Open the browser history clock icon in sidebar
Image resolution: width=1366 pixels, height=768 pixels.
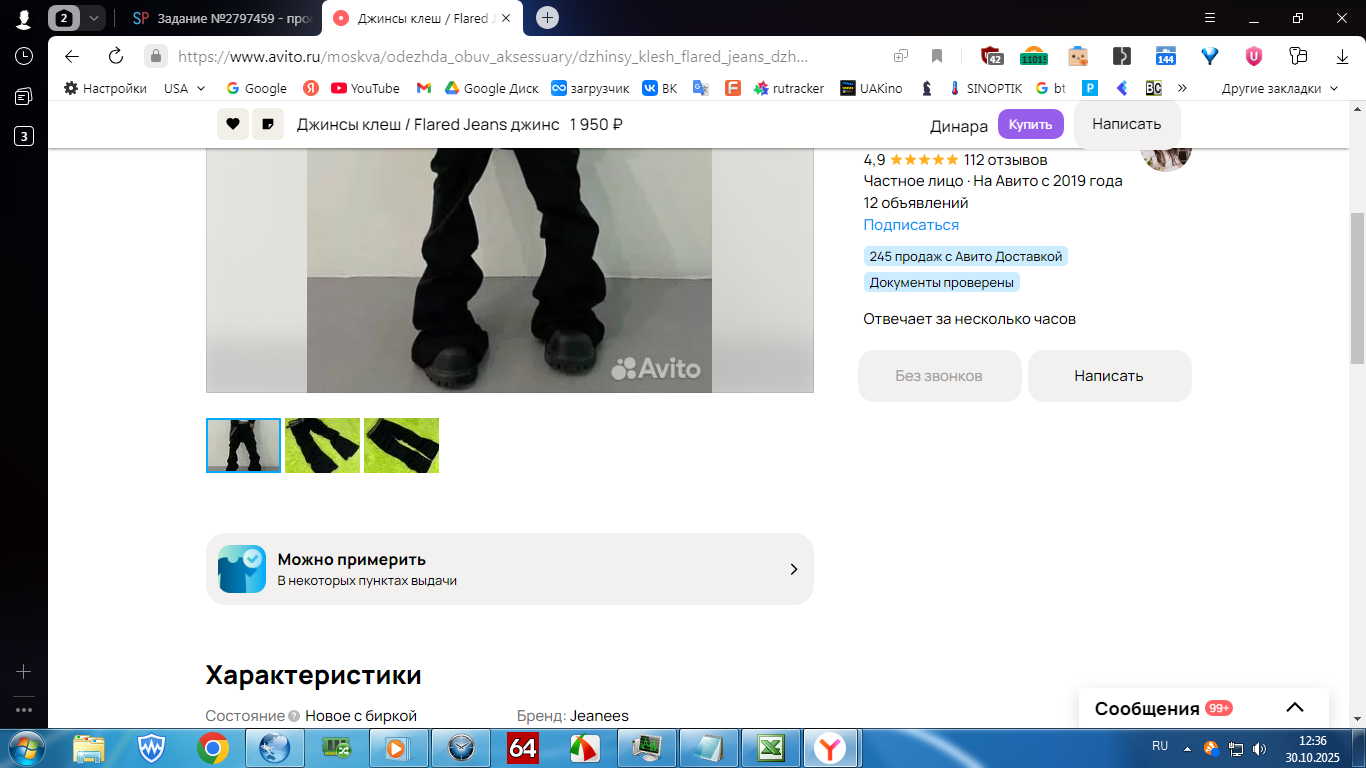pyautogui.click(x=24, y=56)
